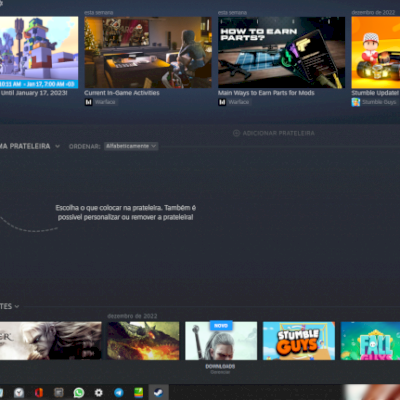Open WhatsApp in the taskbar
Screen dimensions: 400x400
click(79, 393)
